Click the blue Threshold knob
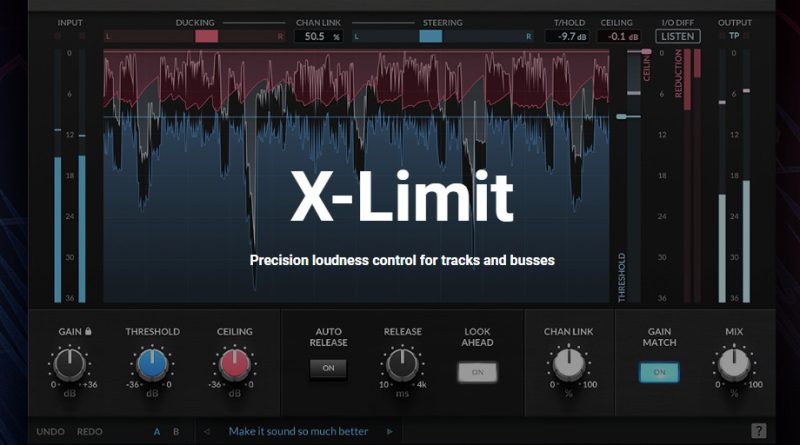Image resolution: width=800 pixels, height=445 pixels. click(x=152, y=365)
